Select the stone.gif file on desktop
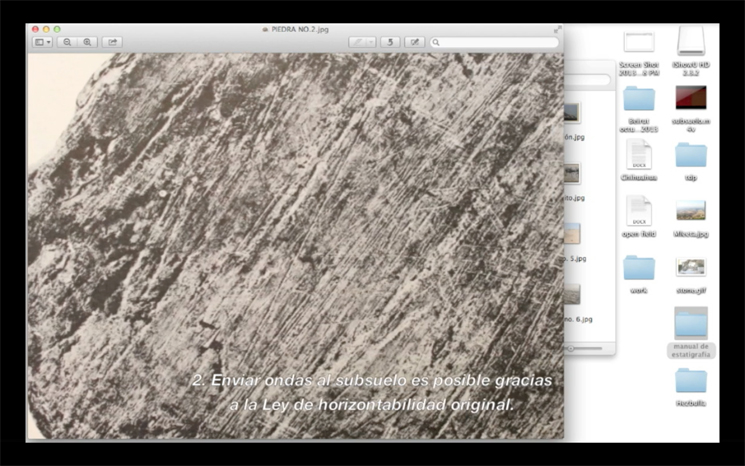 coord(690,267)
